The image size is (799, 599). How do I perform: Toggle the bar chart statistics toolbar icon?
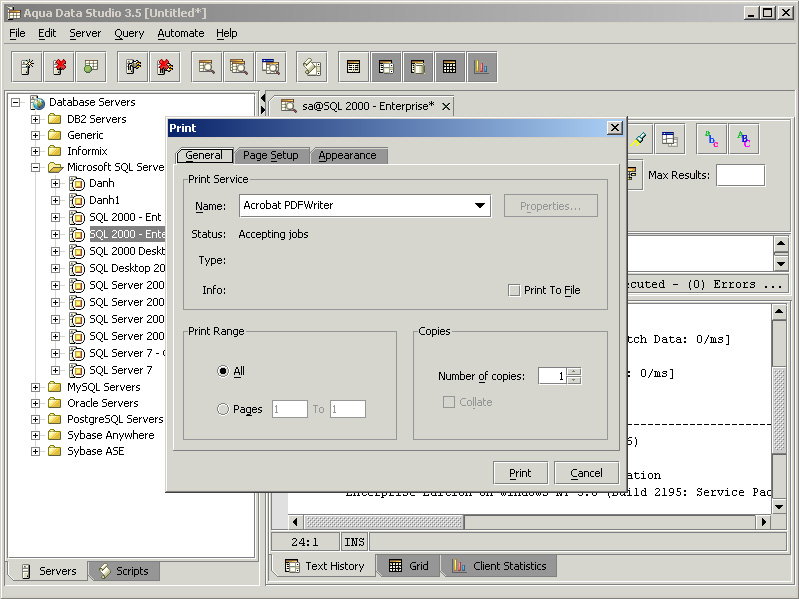(482, 67)
